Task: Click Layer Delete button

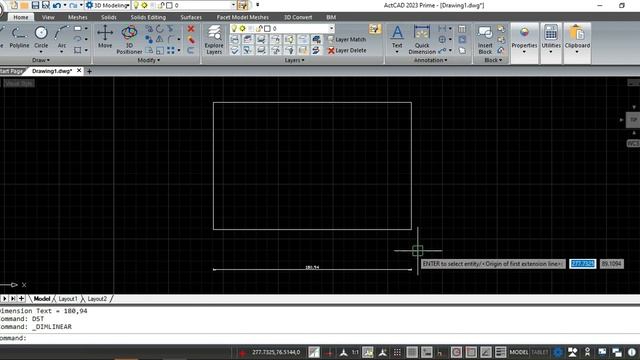Action: [347, 50]
